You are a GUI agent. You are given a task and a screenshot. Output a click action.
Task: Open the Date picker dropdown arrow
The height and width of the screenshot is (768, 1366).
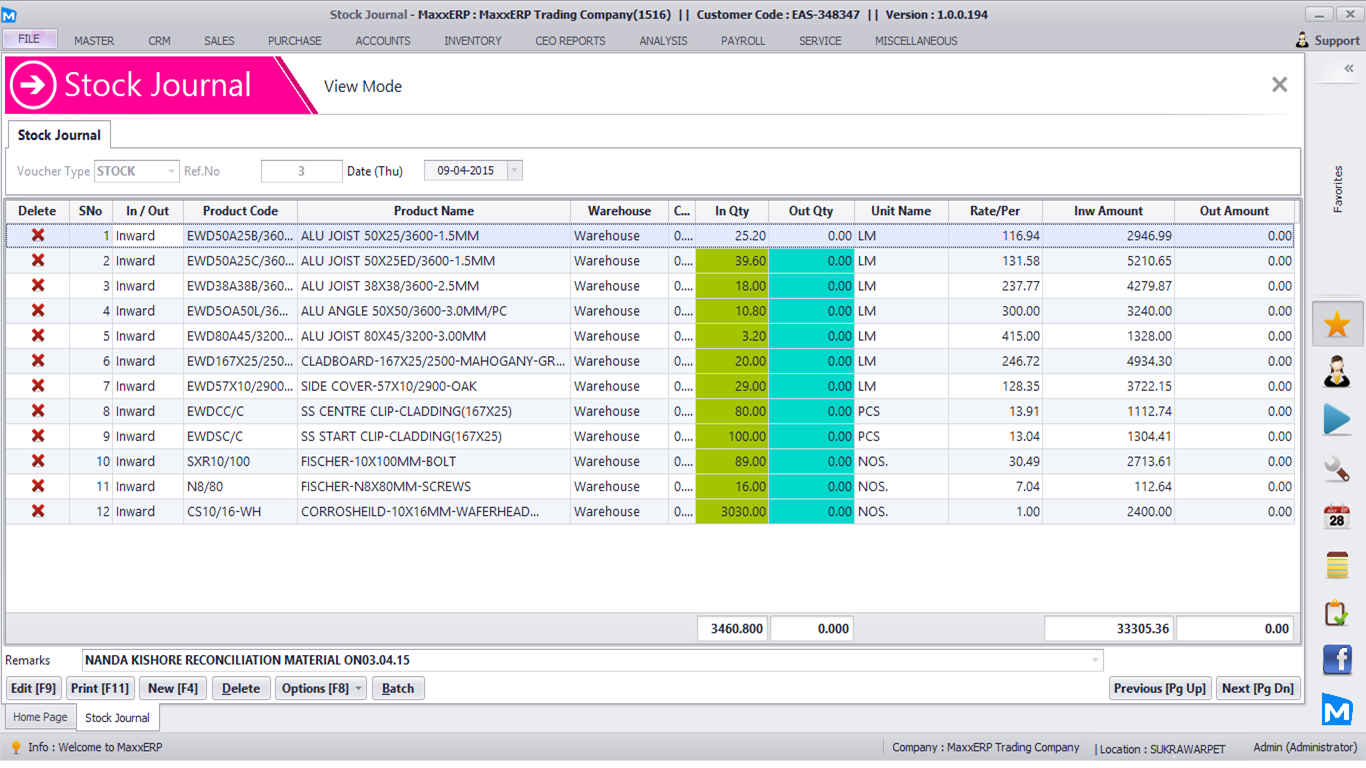pos(514,171)
